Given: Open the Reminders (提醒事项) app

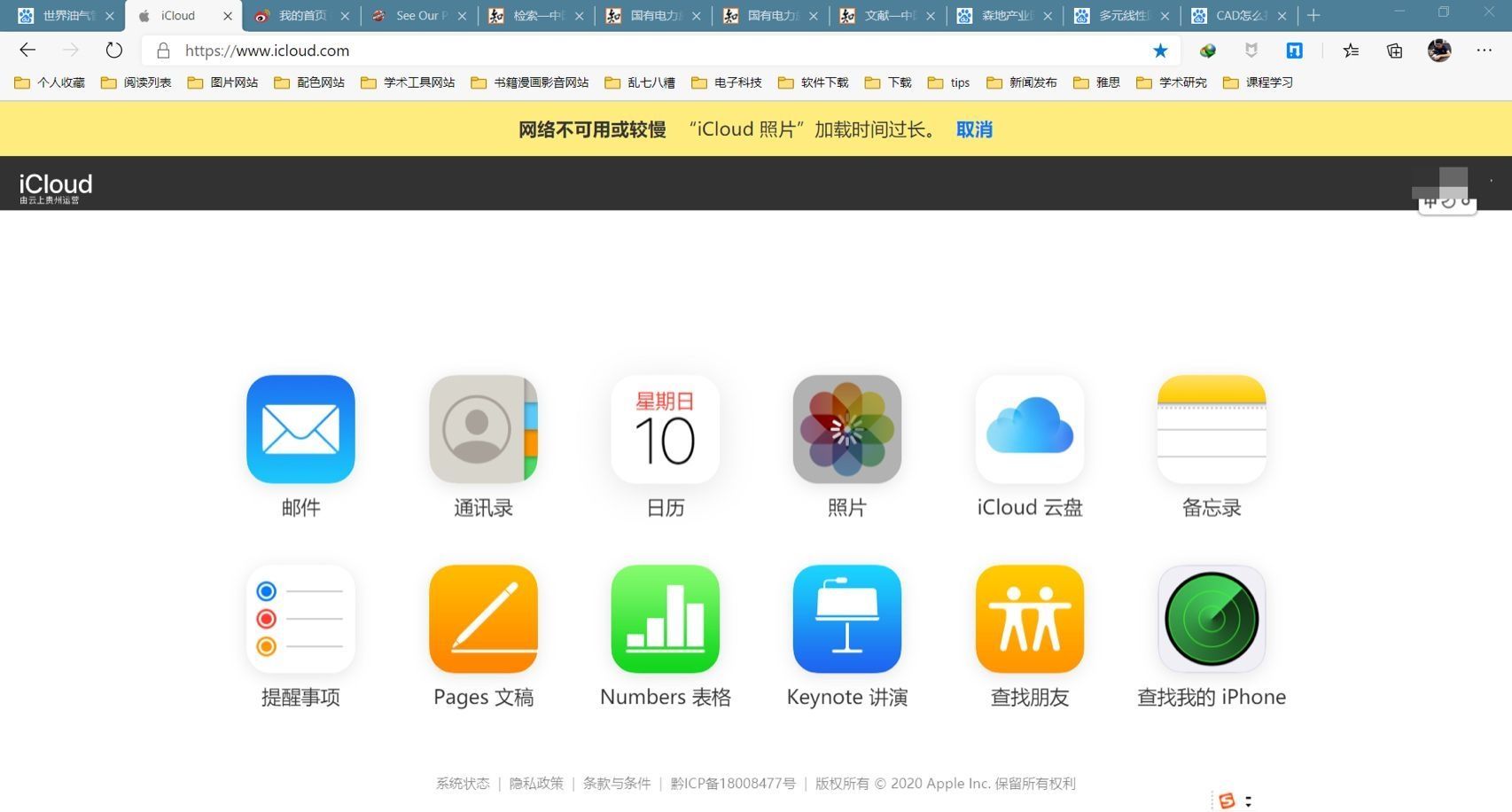Looking at the screenshot, I should click(300, 619).
